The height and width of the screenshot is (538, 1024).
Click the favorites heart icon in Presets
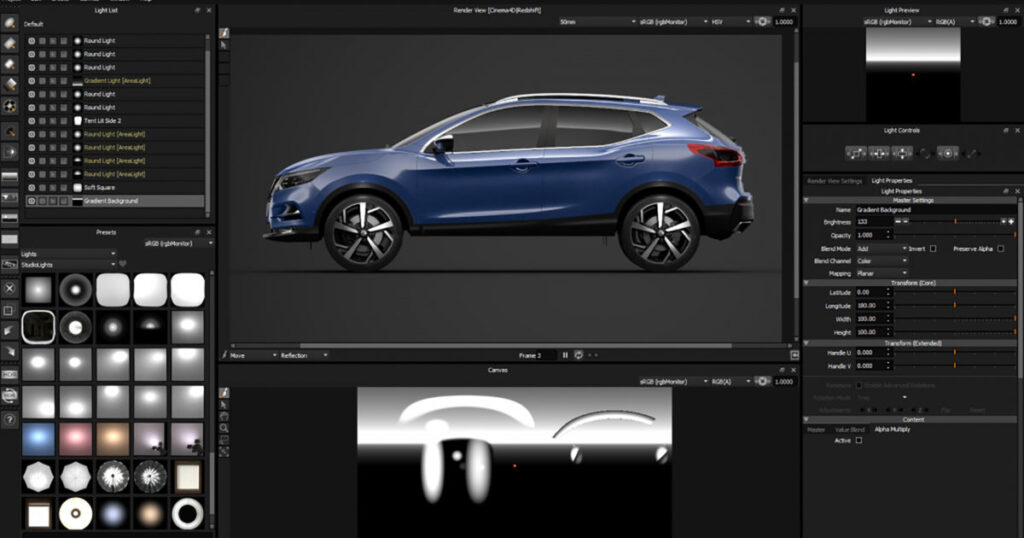123,264
